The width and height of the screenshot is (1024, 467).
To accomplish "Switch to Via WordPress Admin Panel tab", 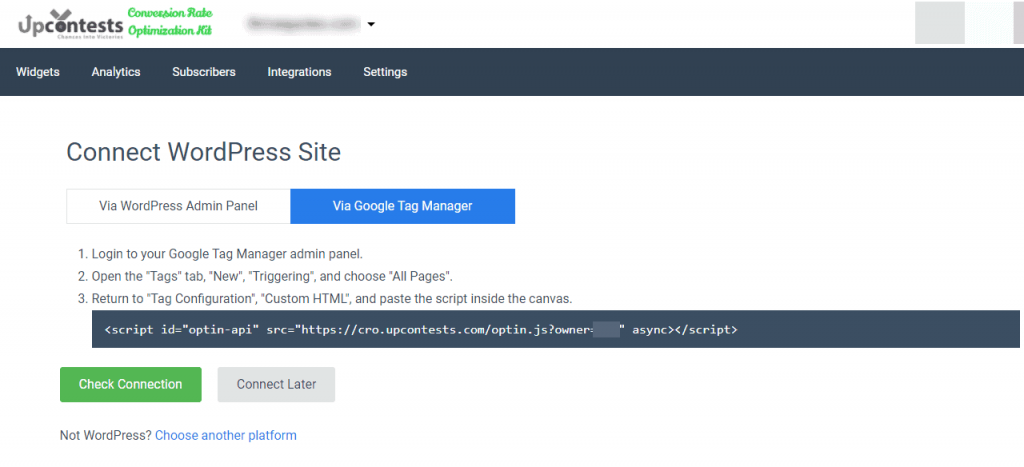I will click(178, 206).
